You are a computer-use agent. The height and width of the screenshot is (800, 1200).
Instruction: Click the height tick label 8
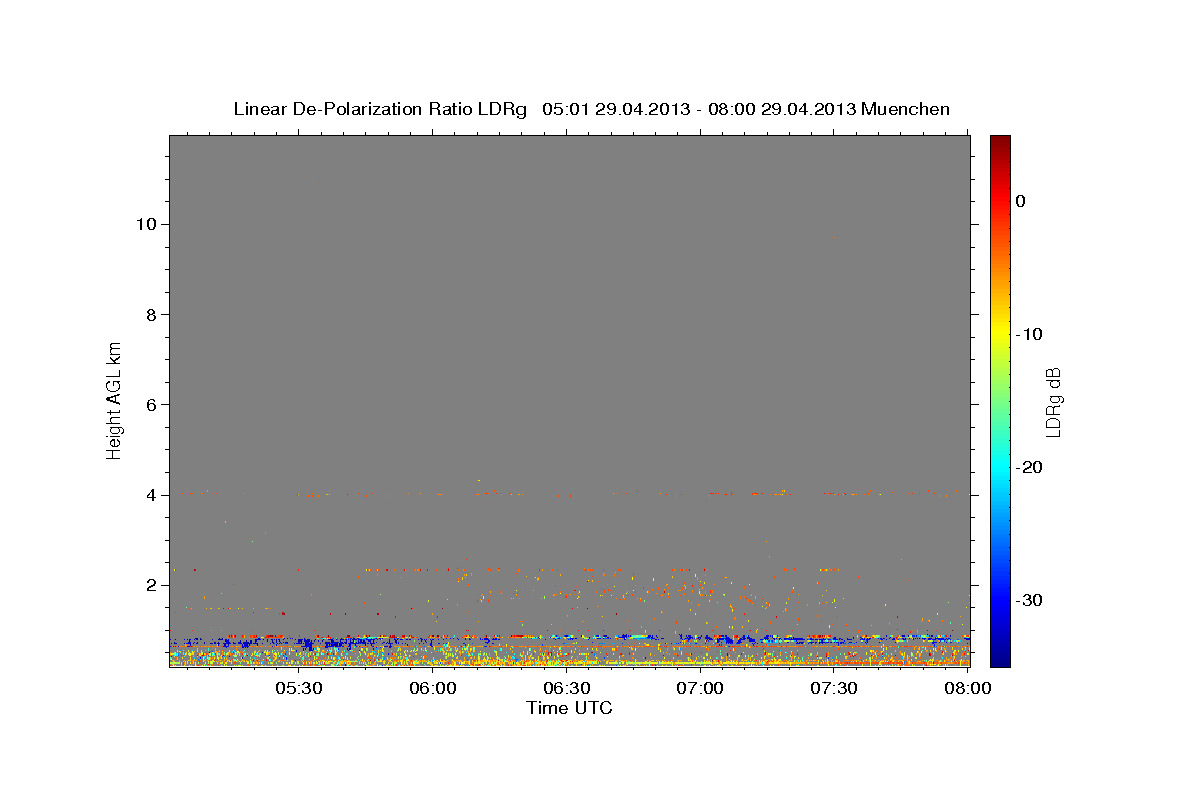coord(149,314)
